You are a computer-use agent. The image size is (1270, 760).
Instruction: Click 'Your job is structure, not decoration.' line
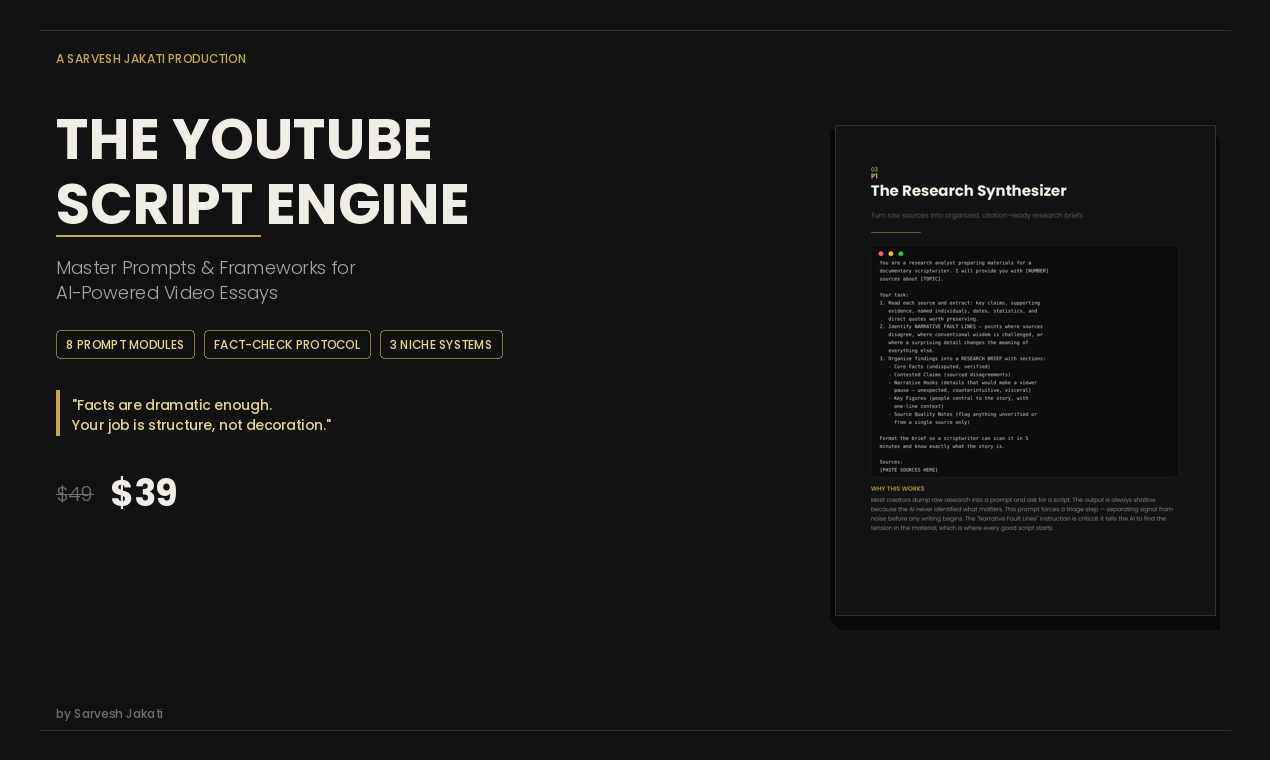point(201,425)
